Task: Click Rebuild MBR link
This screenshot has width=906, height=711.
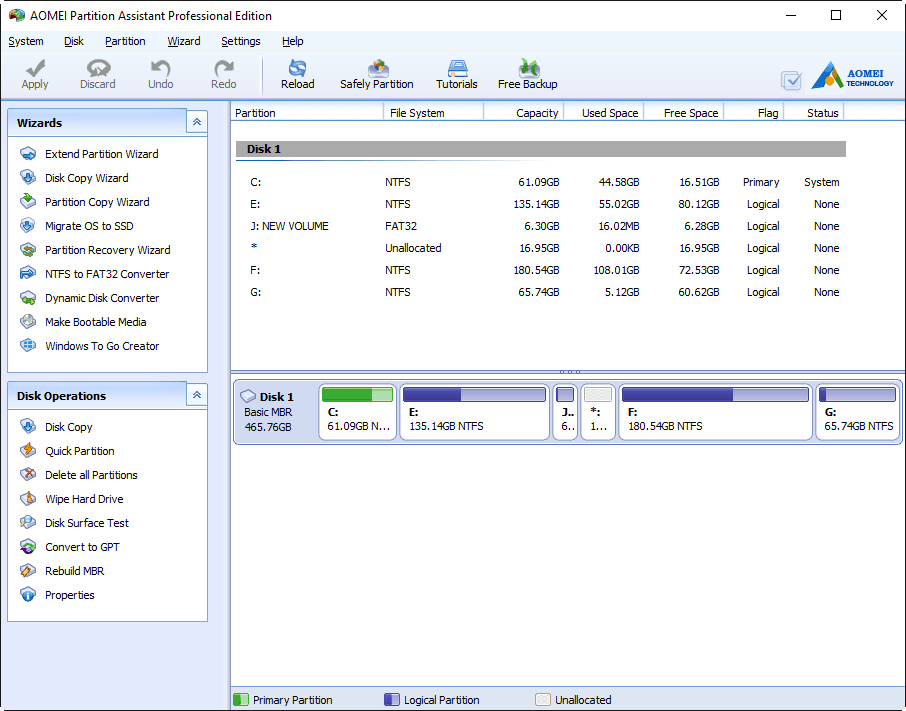Action: 75,571
